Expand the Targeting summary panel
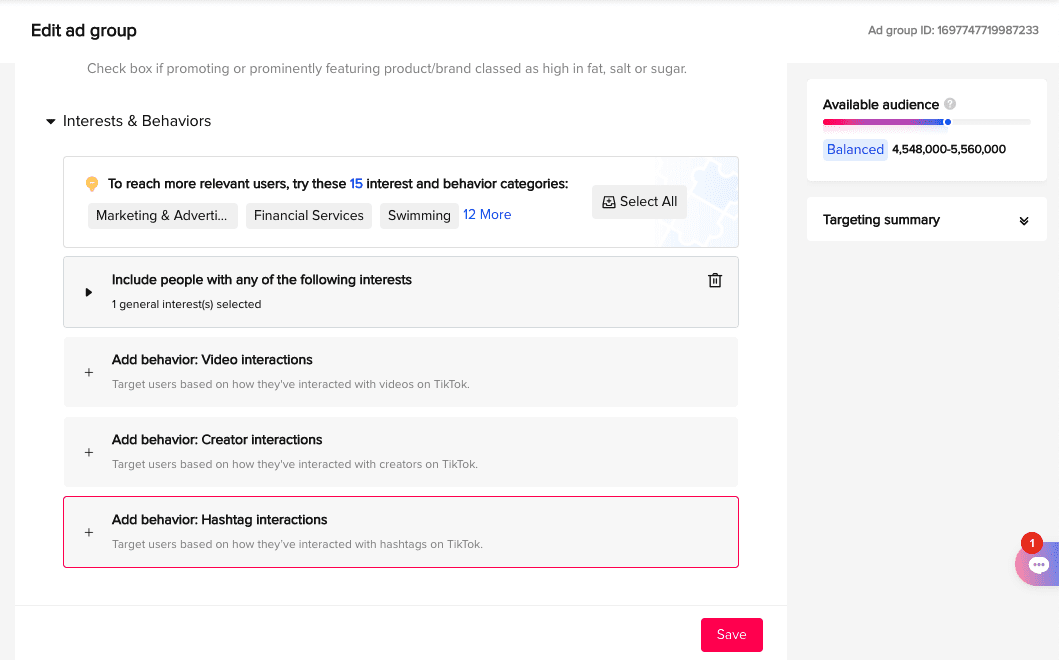This screenshot has width=1059, height=660. click(x=1024, y=221)
